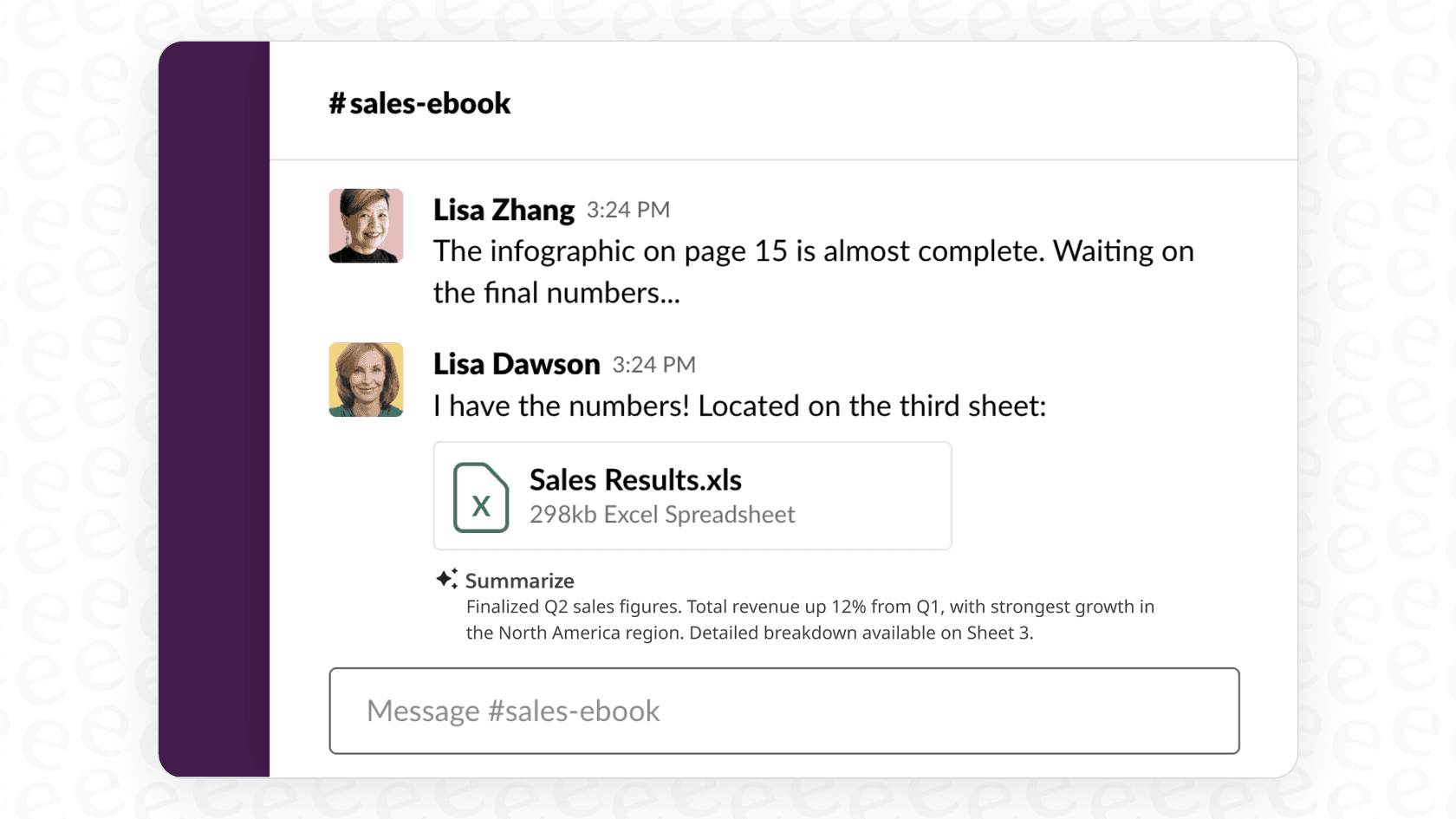This screenshot has width=1456, height=819.
Task: Click inside the Message #sales-ebook input box
Action: point(784,711)
